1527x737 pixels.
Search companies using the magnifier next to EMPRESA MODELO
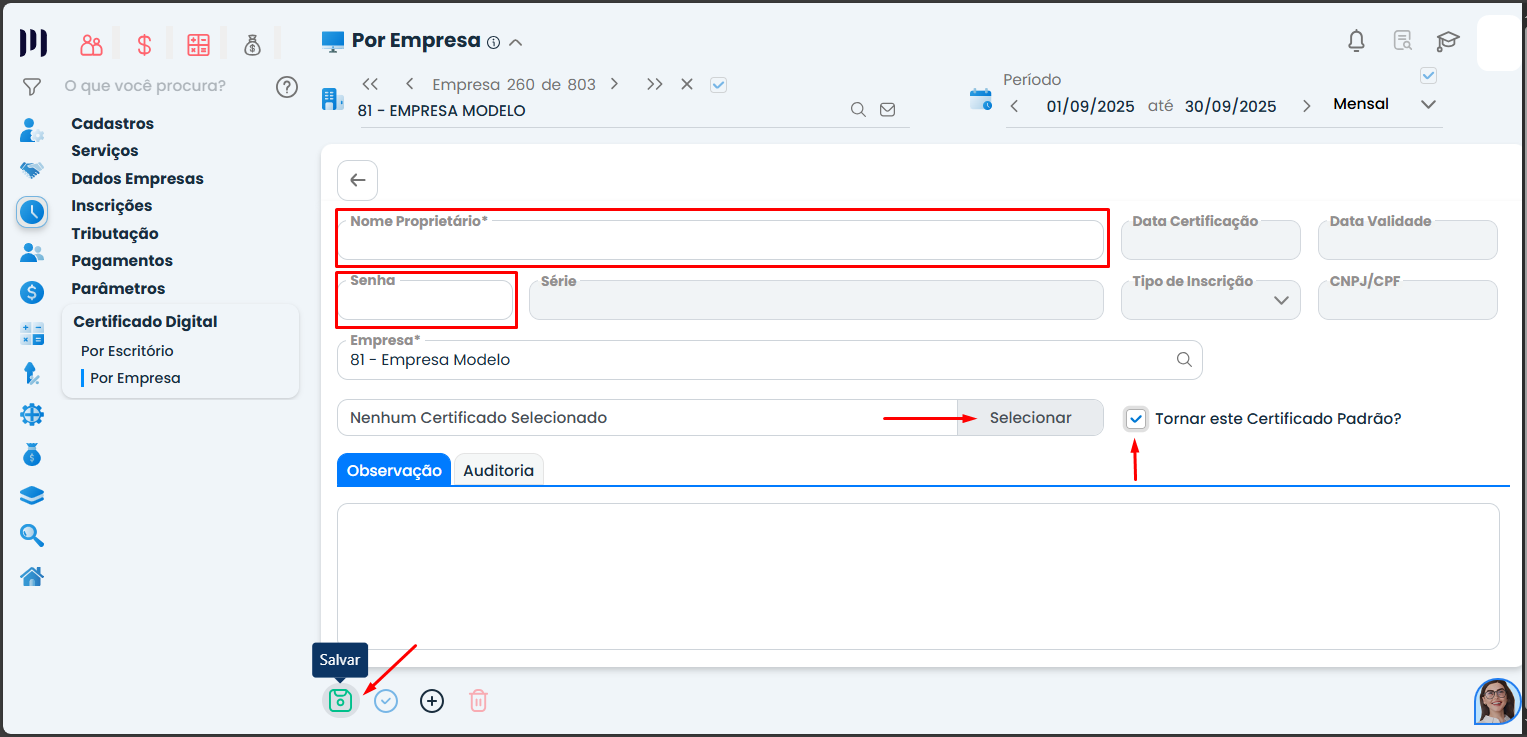tap(858, 110)
